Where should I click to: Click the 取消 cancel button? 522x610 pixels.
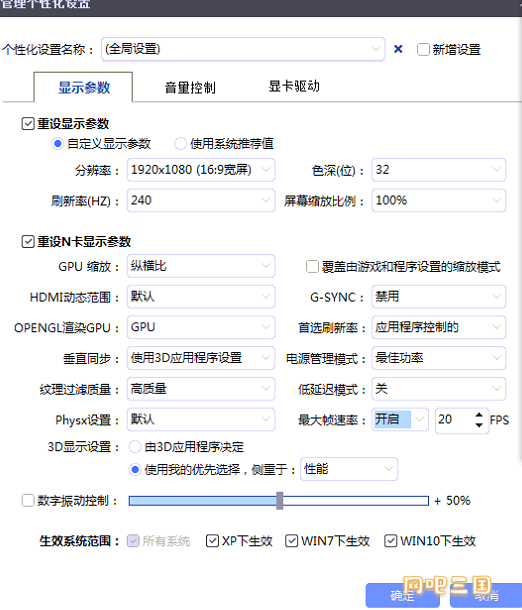tap(486, 595)
